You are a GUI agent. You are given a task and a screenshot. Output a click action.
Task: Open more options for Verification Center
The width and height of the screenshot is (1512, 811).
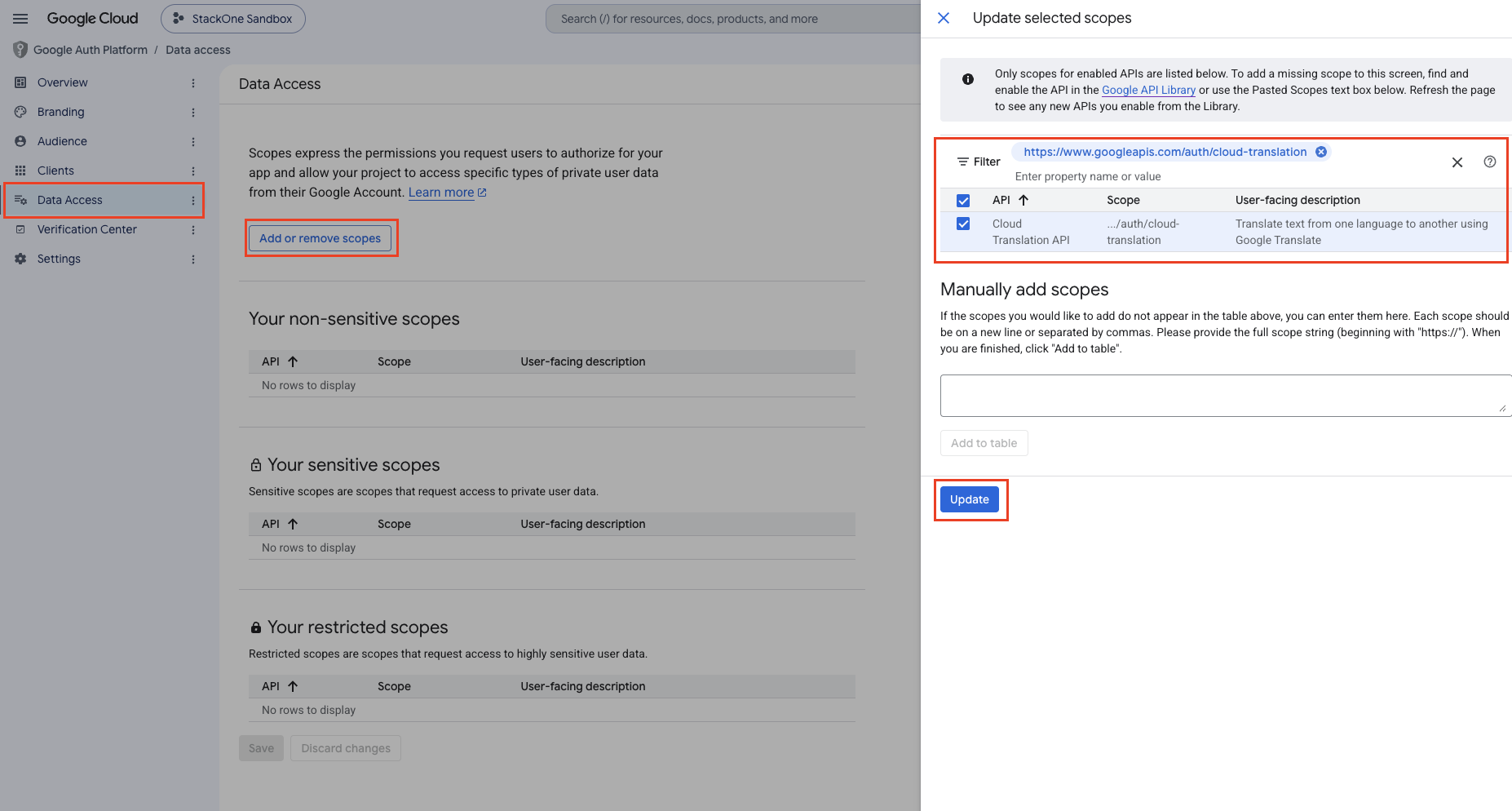pyautogui.click(x=193, y=230)
